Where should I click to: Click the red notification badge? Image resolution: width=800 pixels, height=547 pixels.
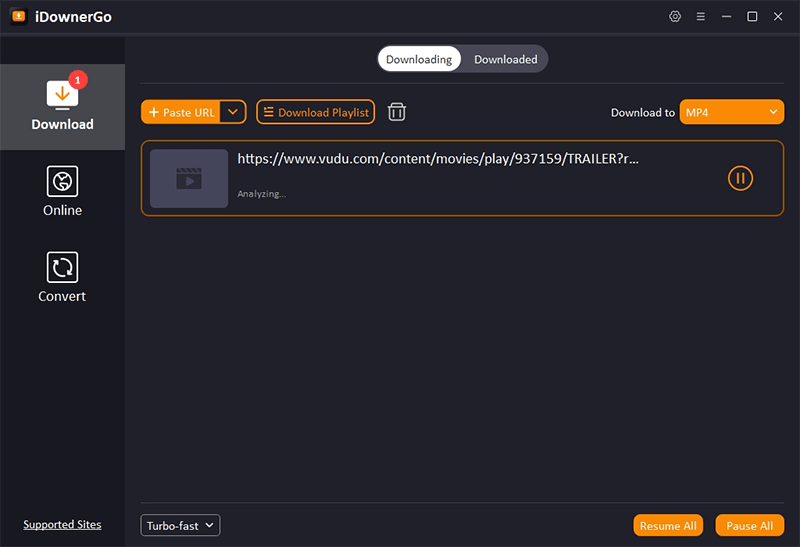[x=78, y=80]
